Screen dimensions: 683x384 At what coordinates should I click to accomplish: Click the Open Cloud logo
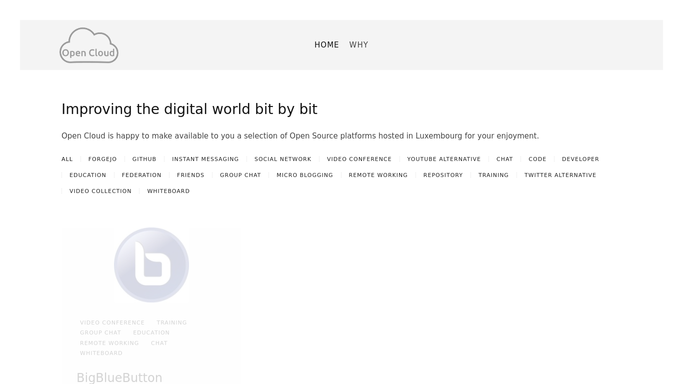point(89,45)
